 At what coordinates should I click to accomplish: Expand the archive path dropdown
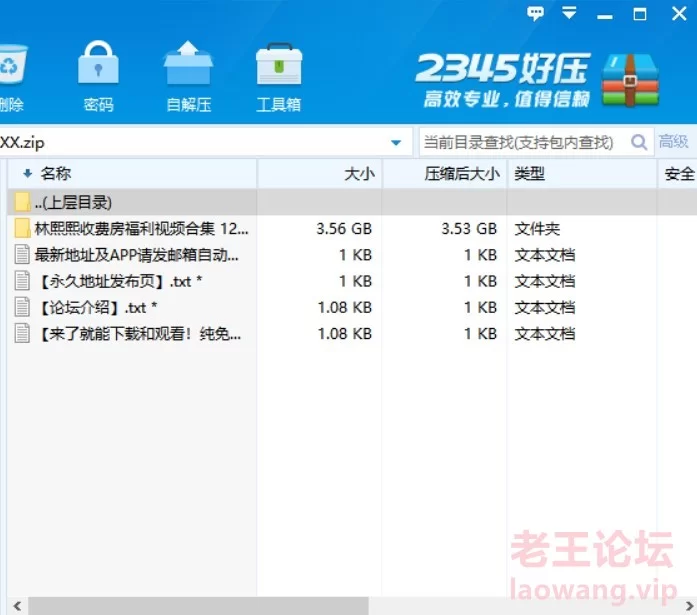click(x=396, y=143)
